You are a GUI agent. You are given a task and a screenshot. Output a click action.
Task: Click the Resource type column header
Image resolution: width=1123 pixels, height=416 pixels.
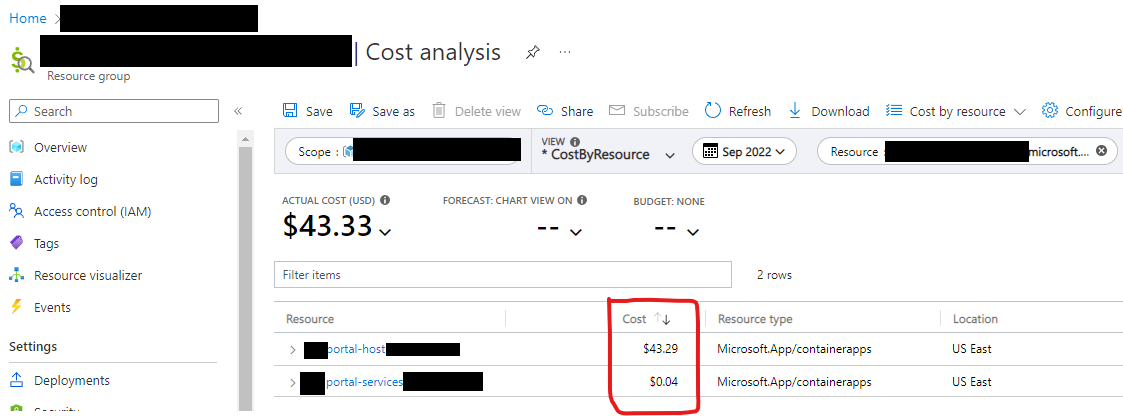pos(755,319)
